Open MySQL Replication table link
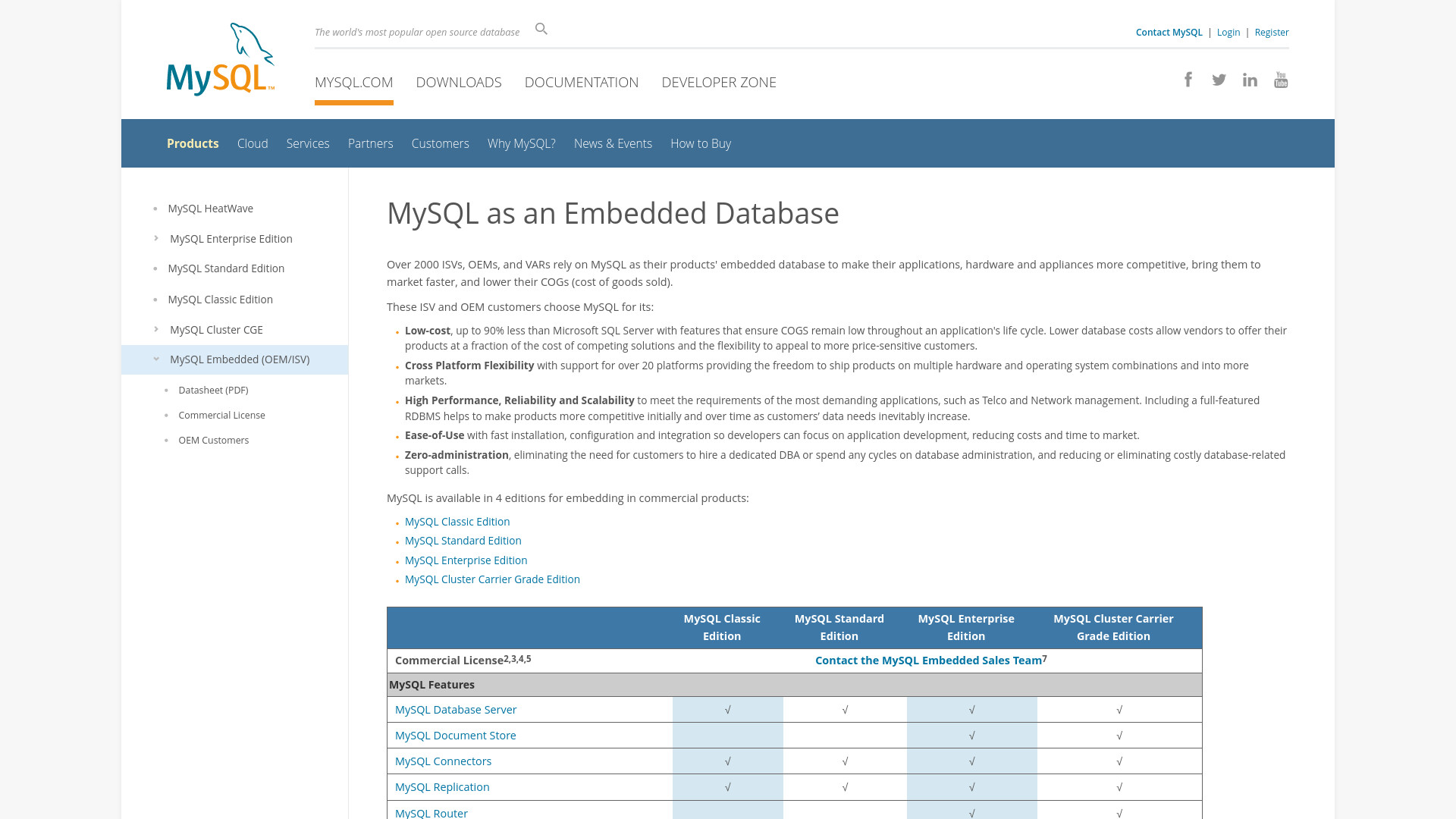 click(x=442, y=787)
